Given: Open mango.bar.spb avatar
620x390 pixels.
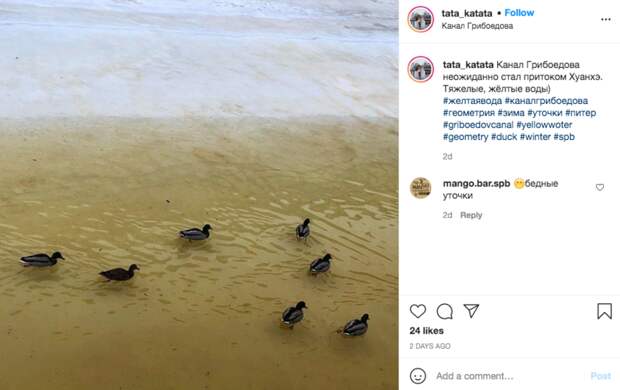Looking at the screenshot, I should pos(420,188).
